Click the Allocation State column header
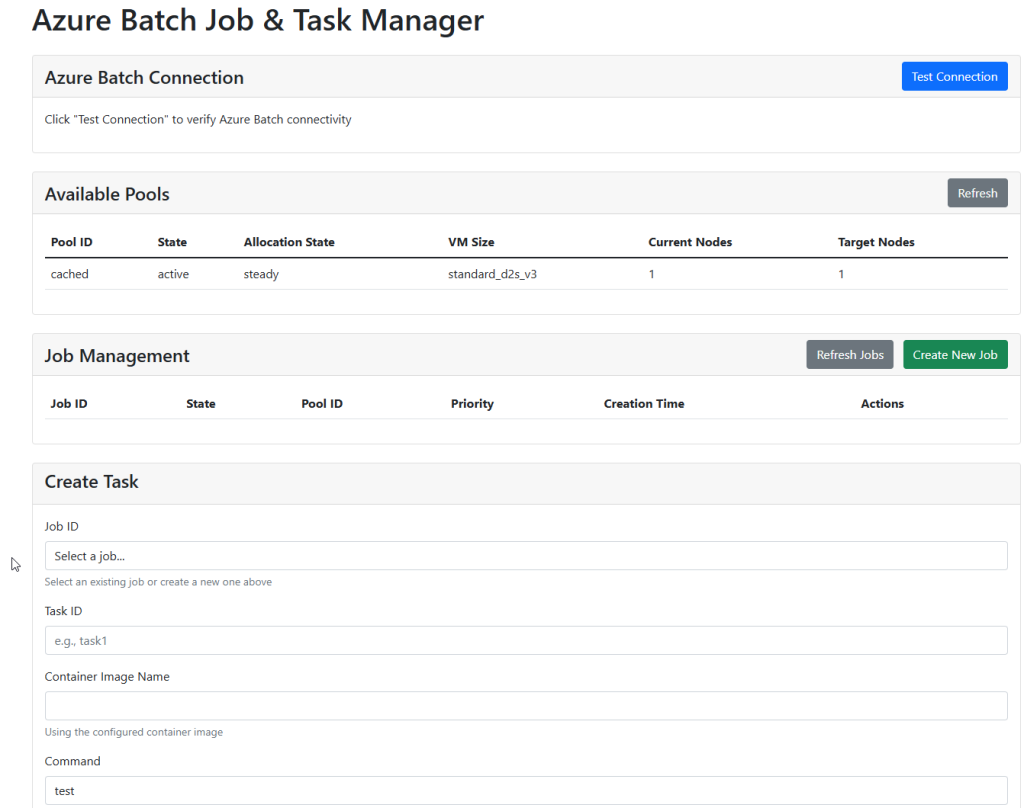The width and height of the screenshot is (1024, 808). pos(289,242)
